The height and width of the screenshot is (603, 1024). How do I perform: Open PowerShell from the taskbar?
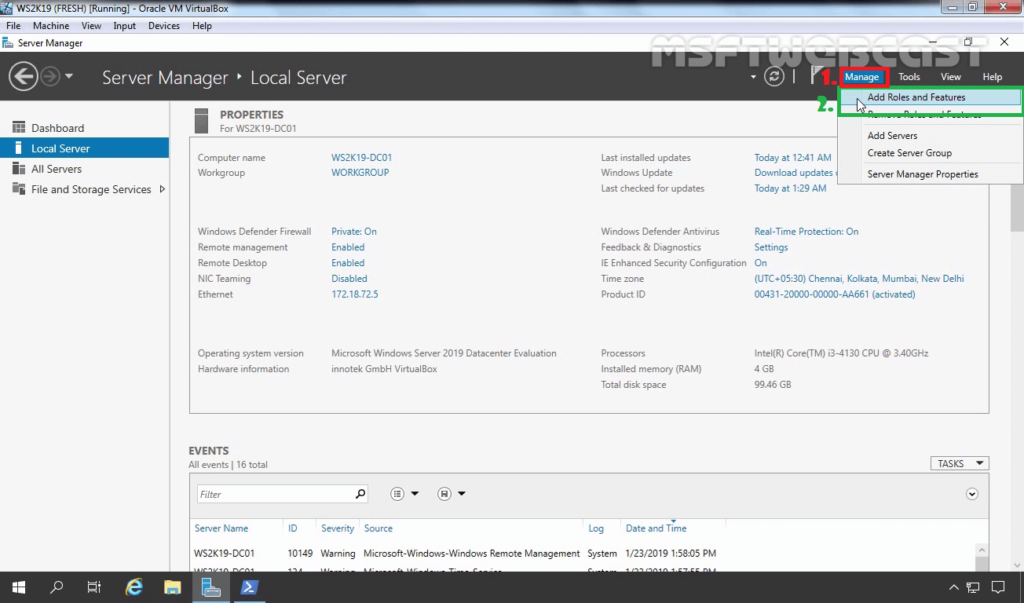tap(249, 587)
